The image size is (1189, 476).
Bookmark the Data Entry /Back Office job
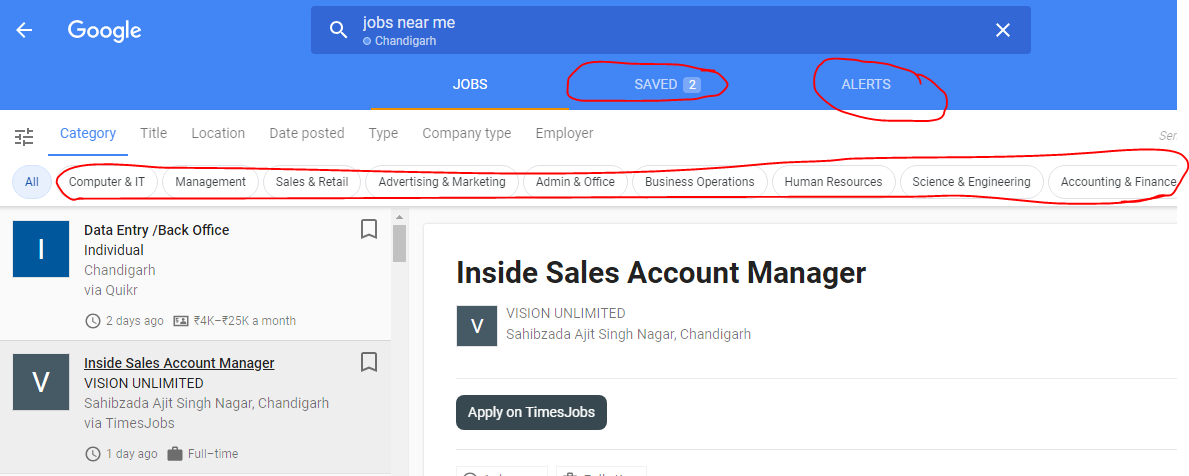tap(369, 230)
